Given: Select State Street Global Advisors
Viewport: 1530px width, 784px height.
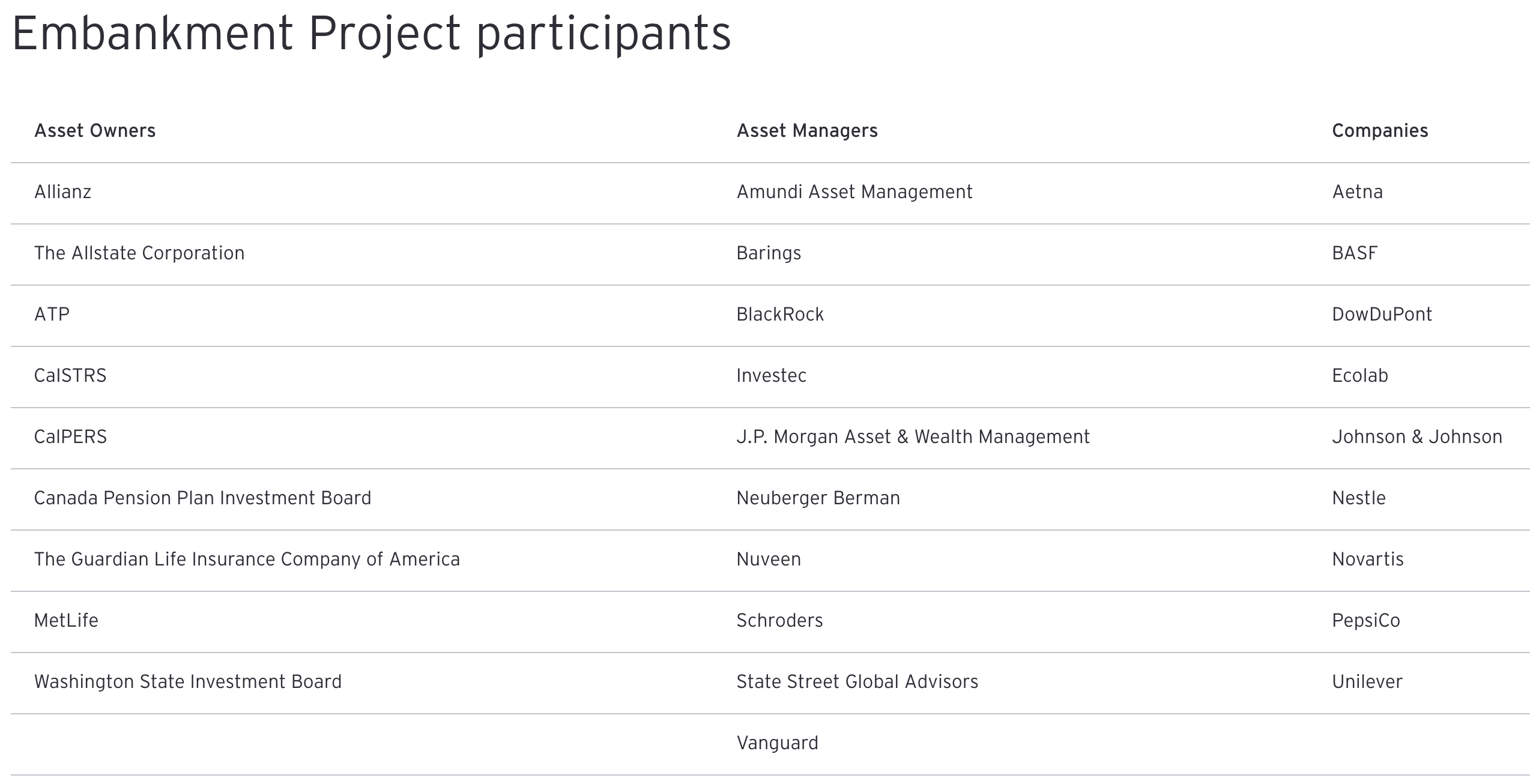Looking at the screenshot, I should [857, 682].
